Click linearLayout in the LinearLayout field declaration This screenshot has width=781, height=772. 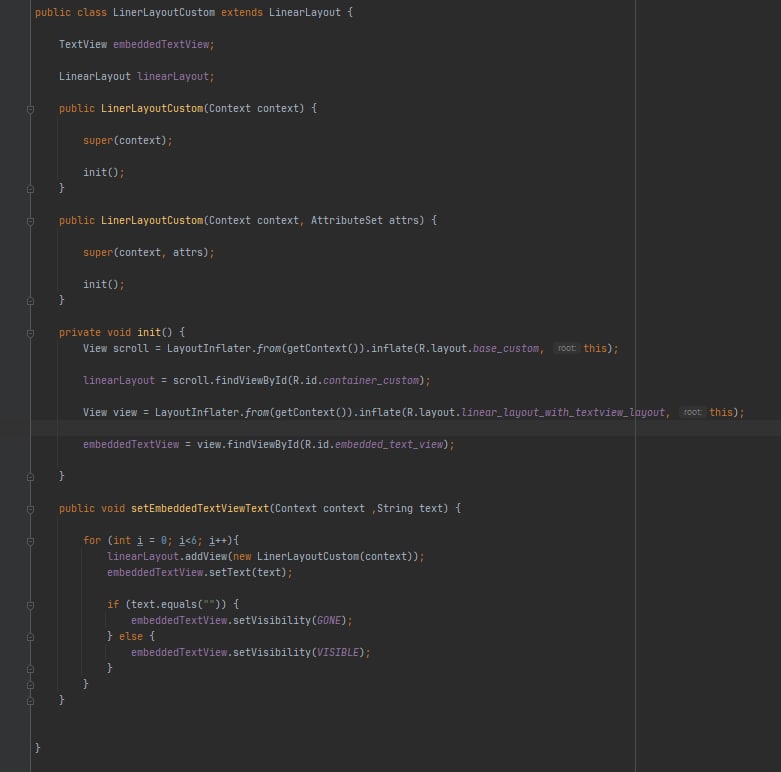[173, 76]
